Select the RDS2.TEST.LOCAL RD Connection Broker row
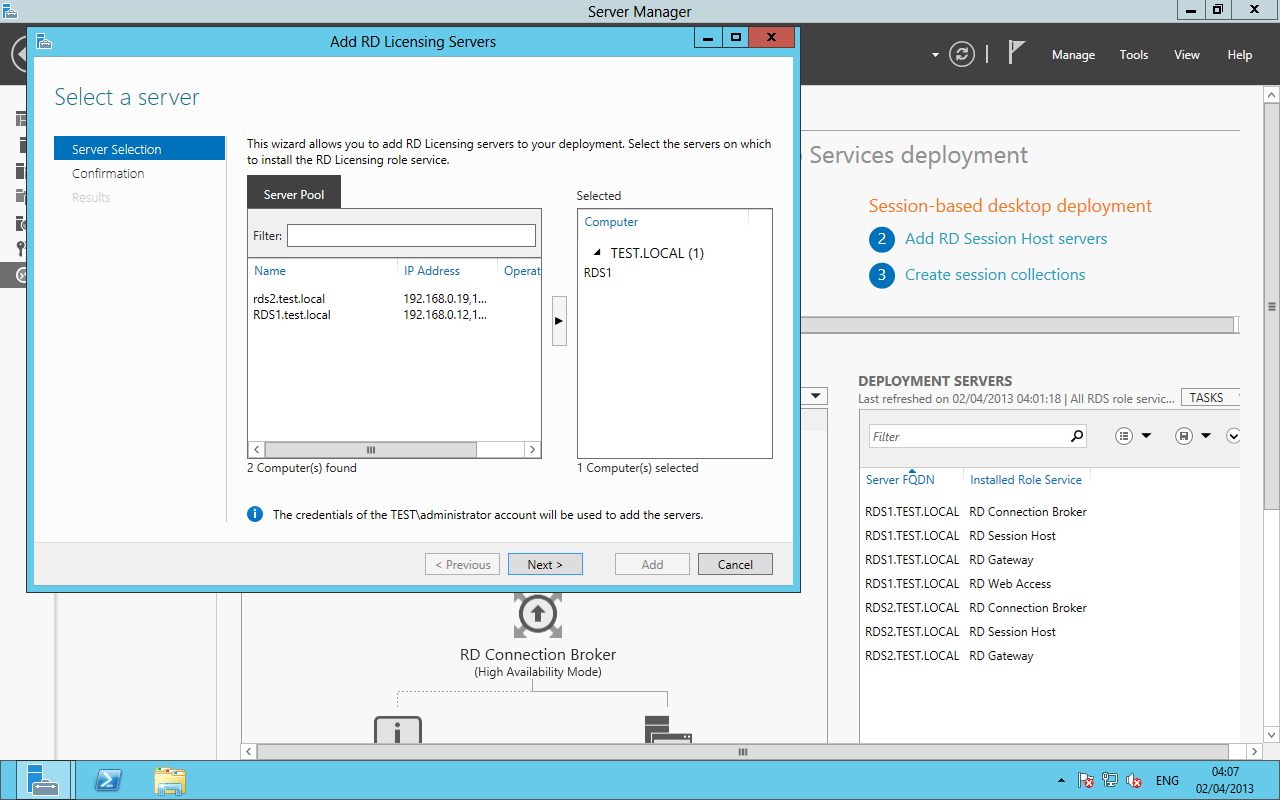Screen dimensions: 1280x800 click(1049, 608)
